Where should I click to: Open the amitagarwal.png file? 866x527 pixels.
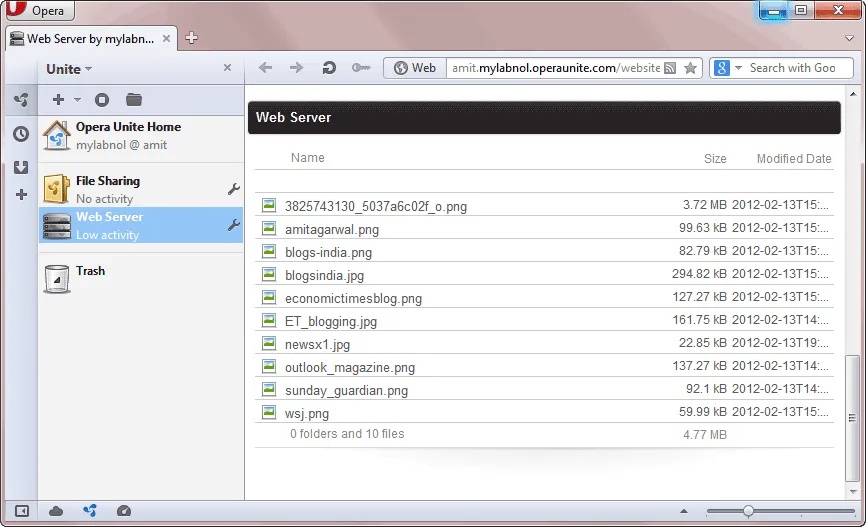coord(331,229)
